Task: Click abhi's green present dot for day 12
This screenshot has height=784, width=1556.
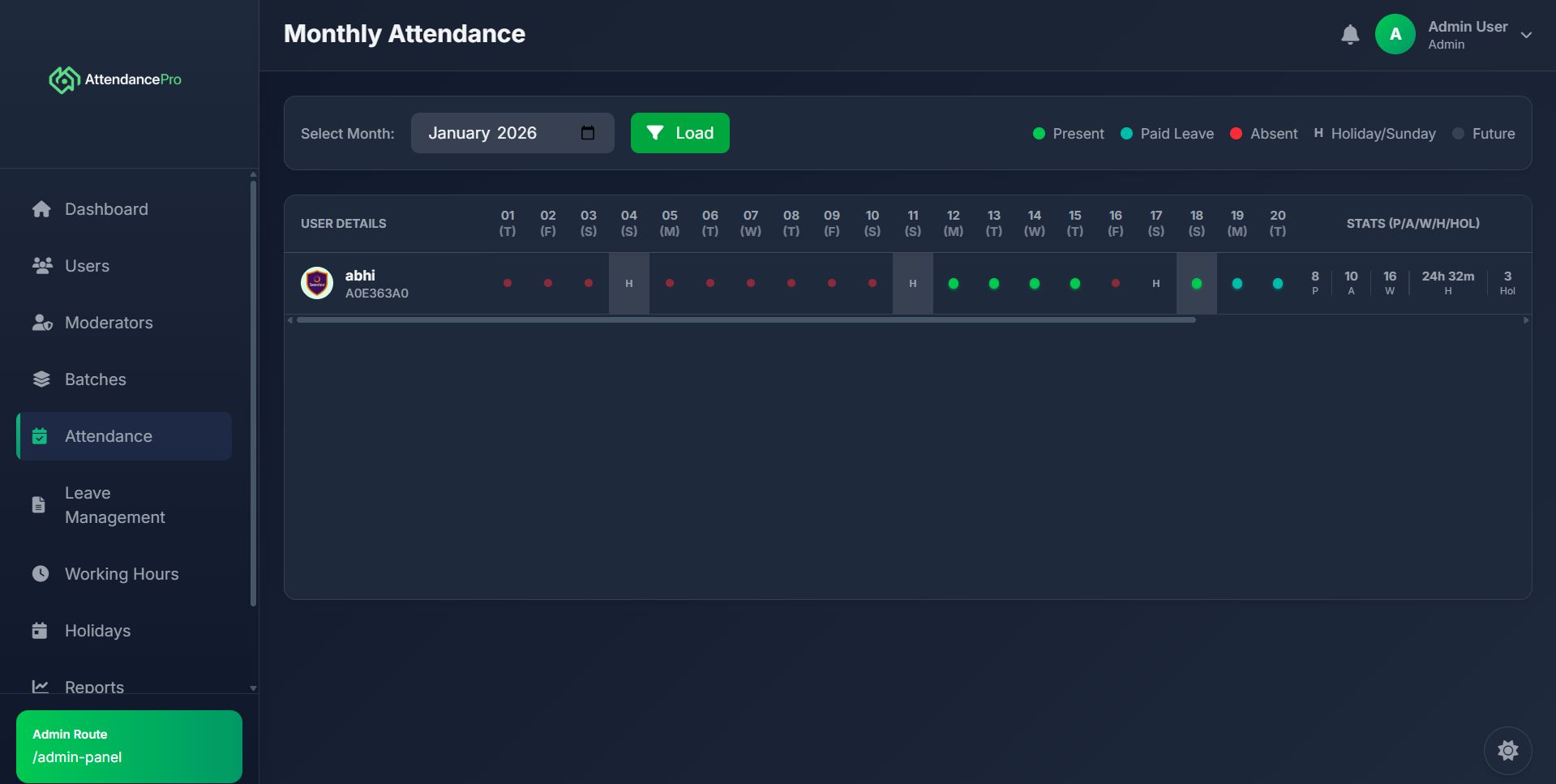Action: (954, 284)
